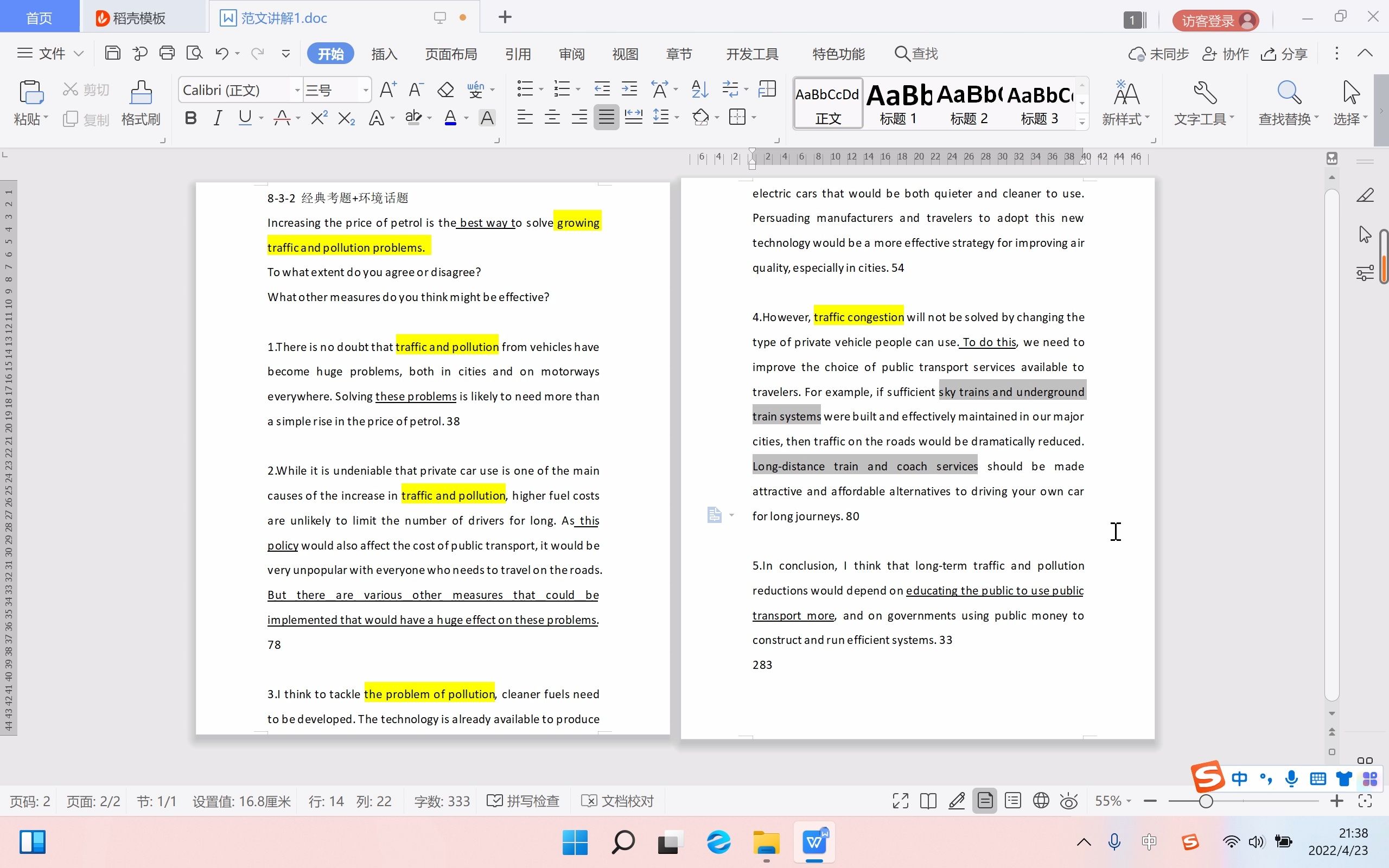Drag the zoom level slider to adjust

coord(1204,800)
